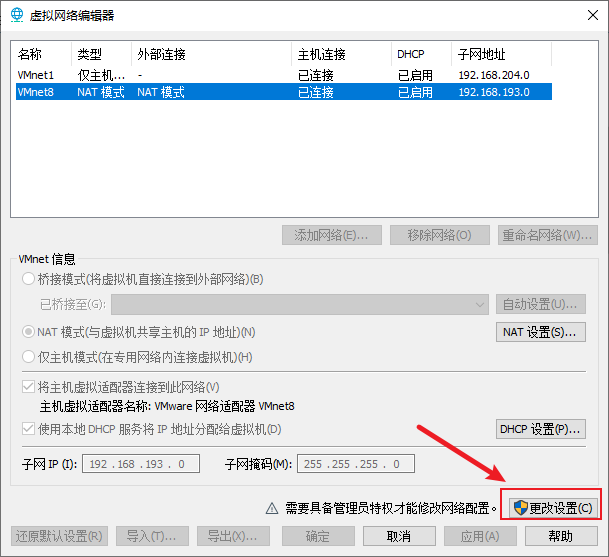Image resolution: width=609 pixels, height=557 pixels.
Task: Sort by 名称 column header
Action: point(42,54)
